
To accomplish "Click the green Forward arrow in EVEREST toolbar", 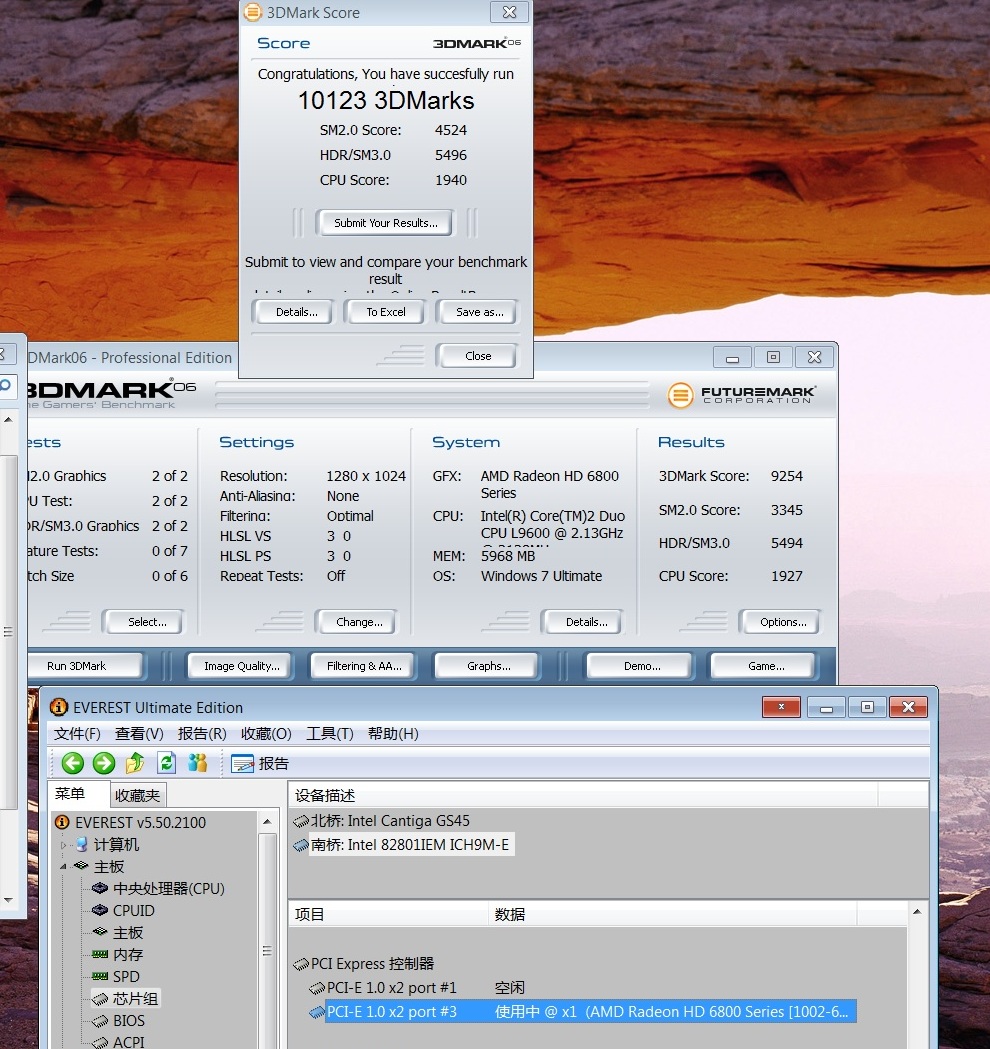I will (x=104, y=763).
